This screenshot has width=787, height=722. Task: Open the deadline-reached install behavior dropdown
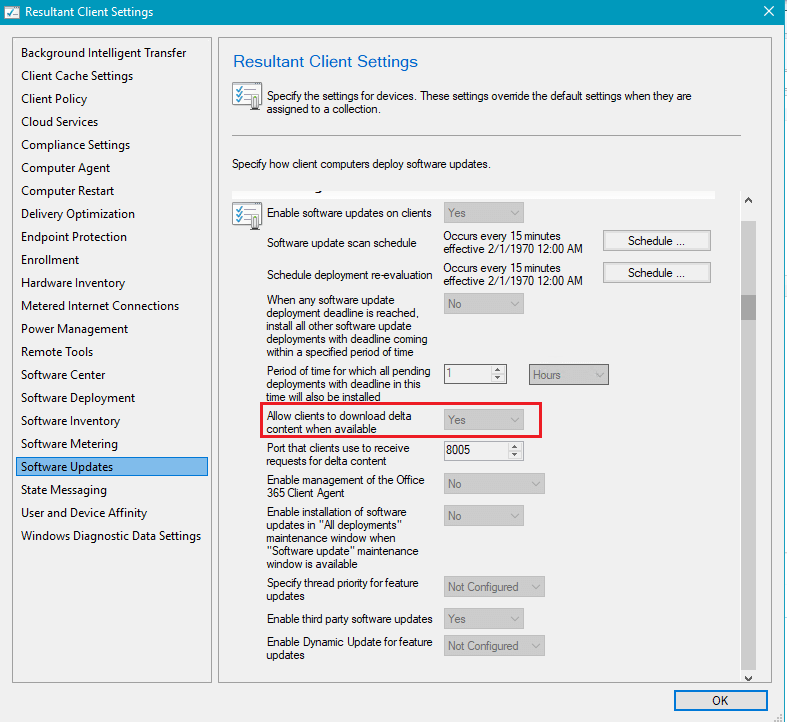pyautogui.click(x=483, y=304)
